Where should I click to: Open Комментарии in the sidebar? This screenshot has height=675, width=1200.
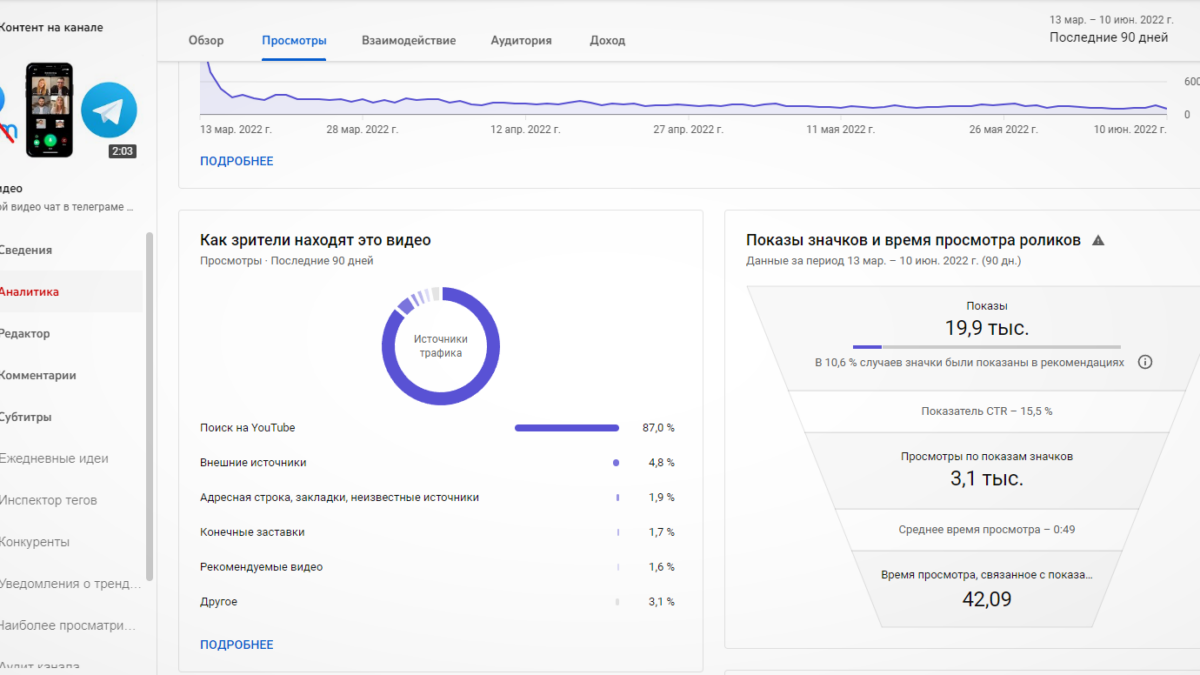(38, 376)
